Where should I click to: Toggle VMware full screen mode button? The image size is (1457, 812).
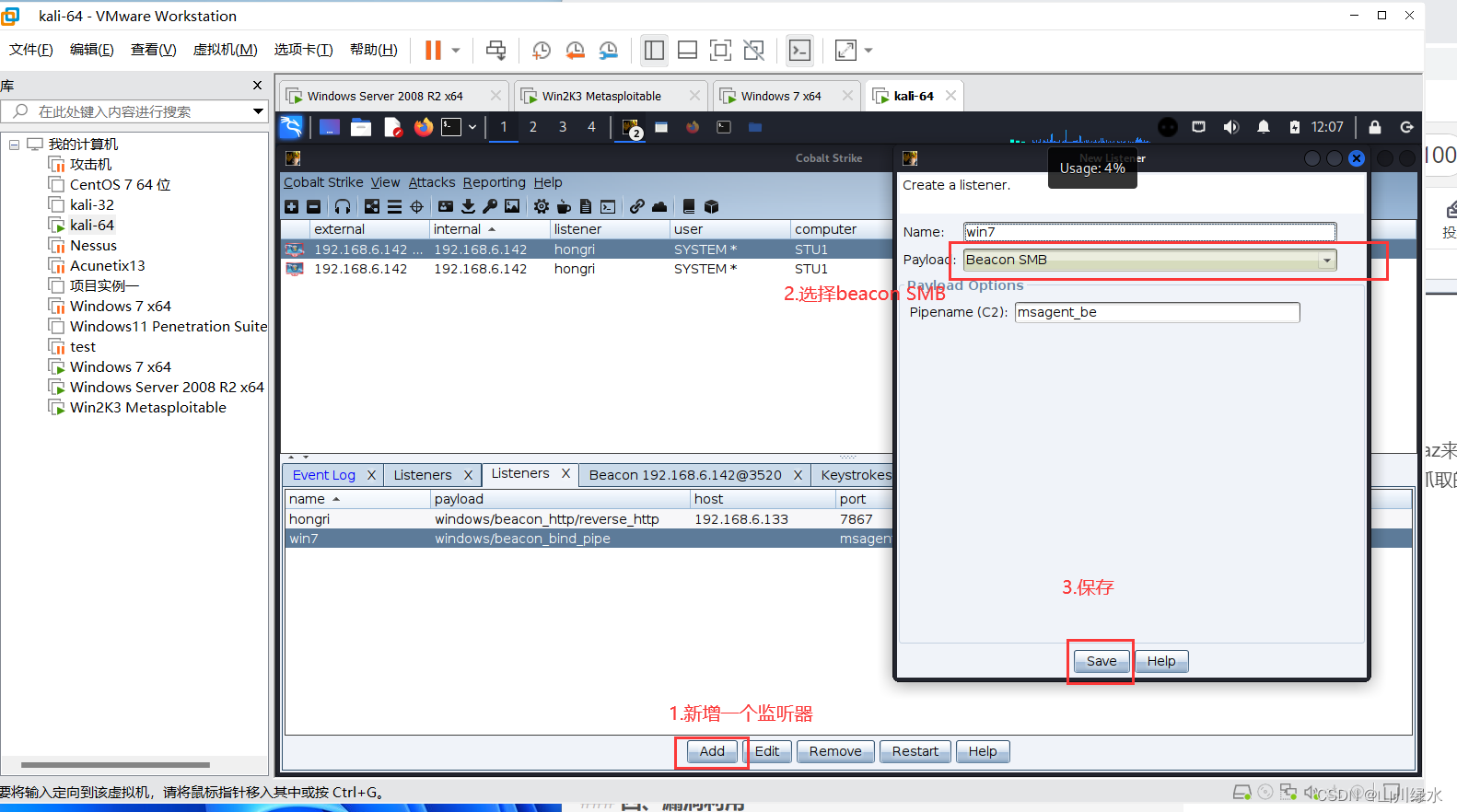[x=720, y=50]
